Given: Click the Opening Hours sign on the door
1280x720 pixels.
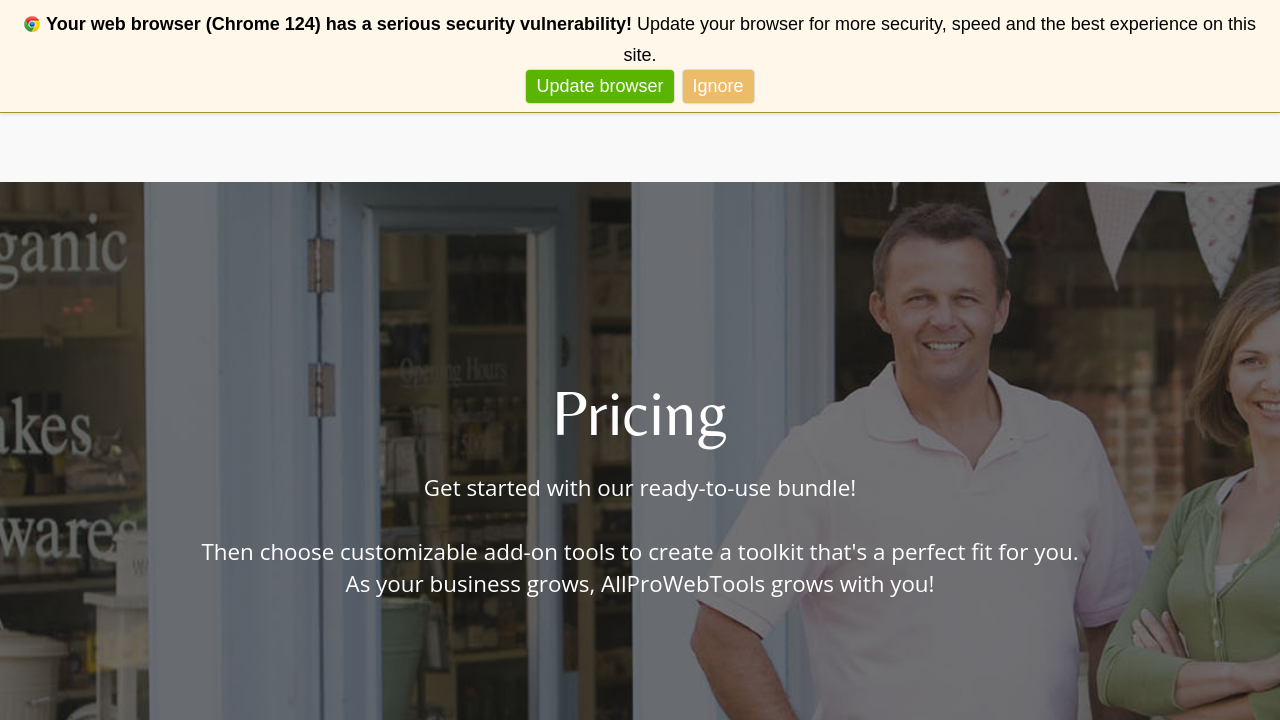Looking at the screenshot, I should click(x=453, y=372).
